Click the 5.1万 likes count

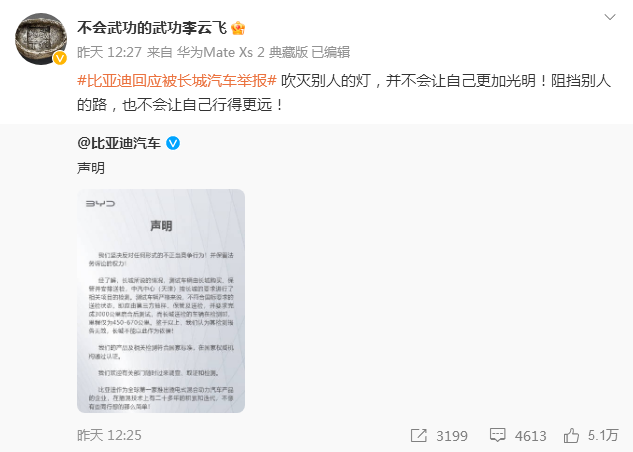603,435
